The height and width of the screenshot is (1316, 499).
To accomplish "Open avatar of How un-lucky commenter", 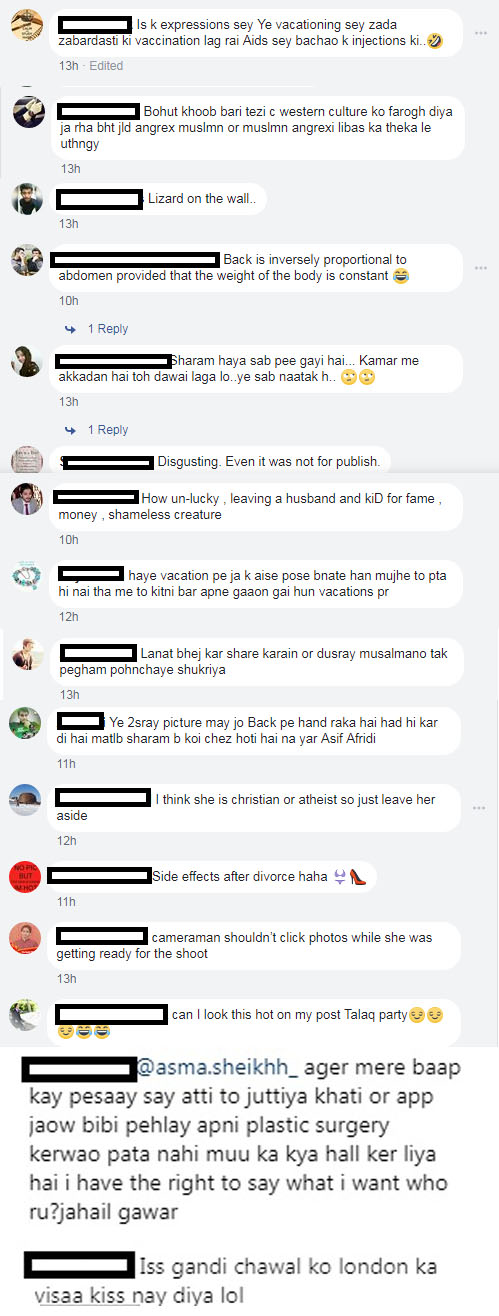I will click(x=27, y=498).
